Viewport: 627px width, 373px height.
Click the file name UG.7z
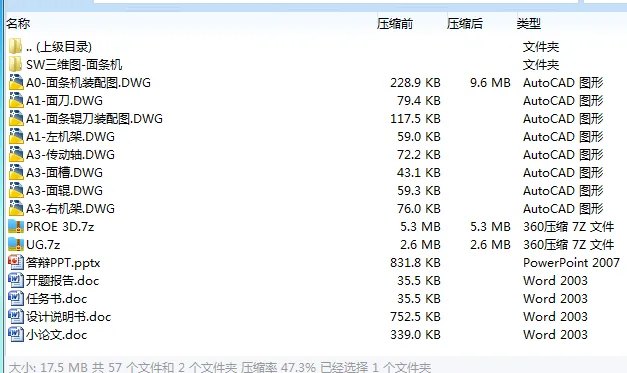43,245
